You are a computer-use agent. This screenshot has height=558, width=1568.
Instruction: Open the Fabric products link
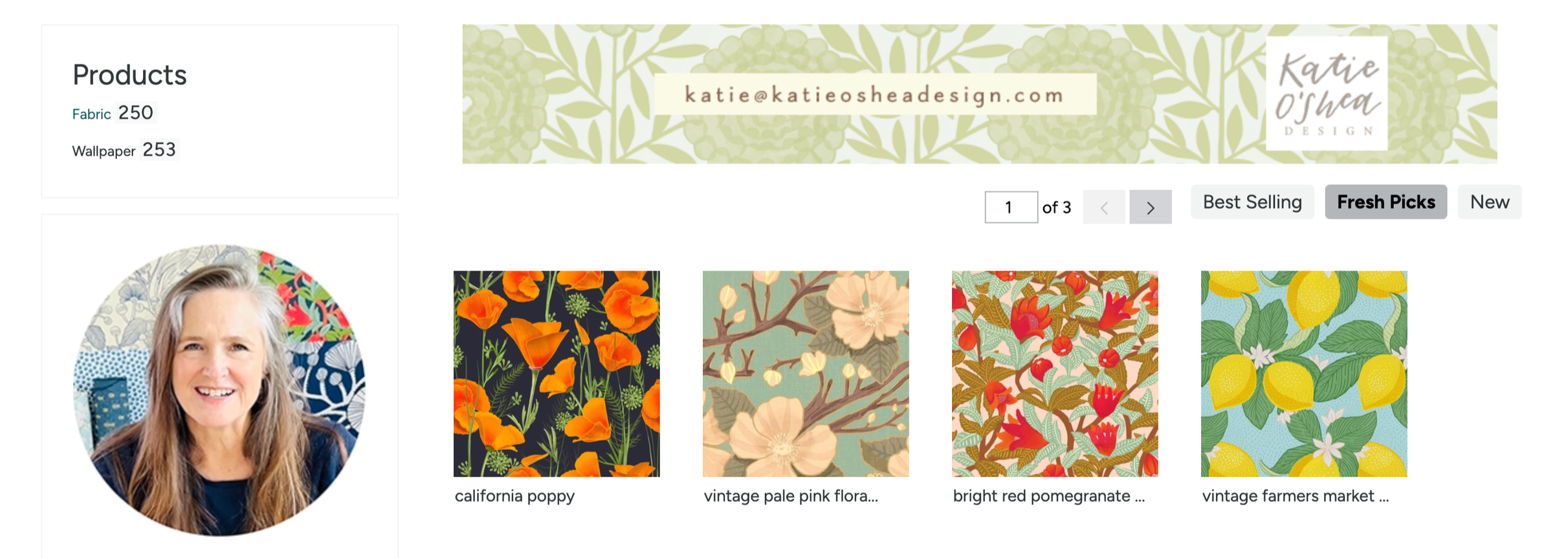click(91, 114)
